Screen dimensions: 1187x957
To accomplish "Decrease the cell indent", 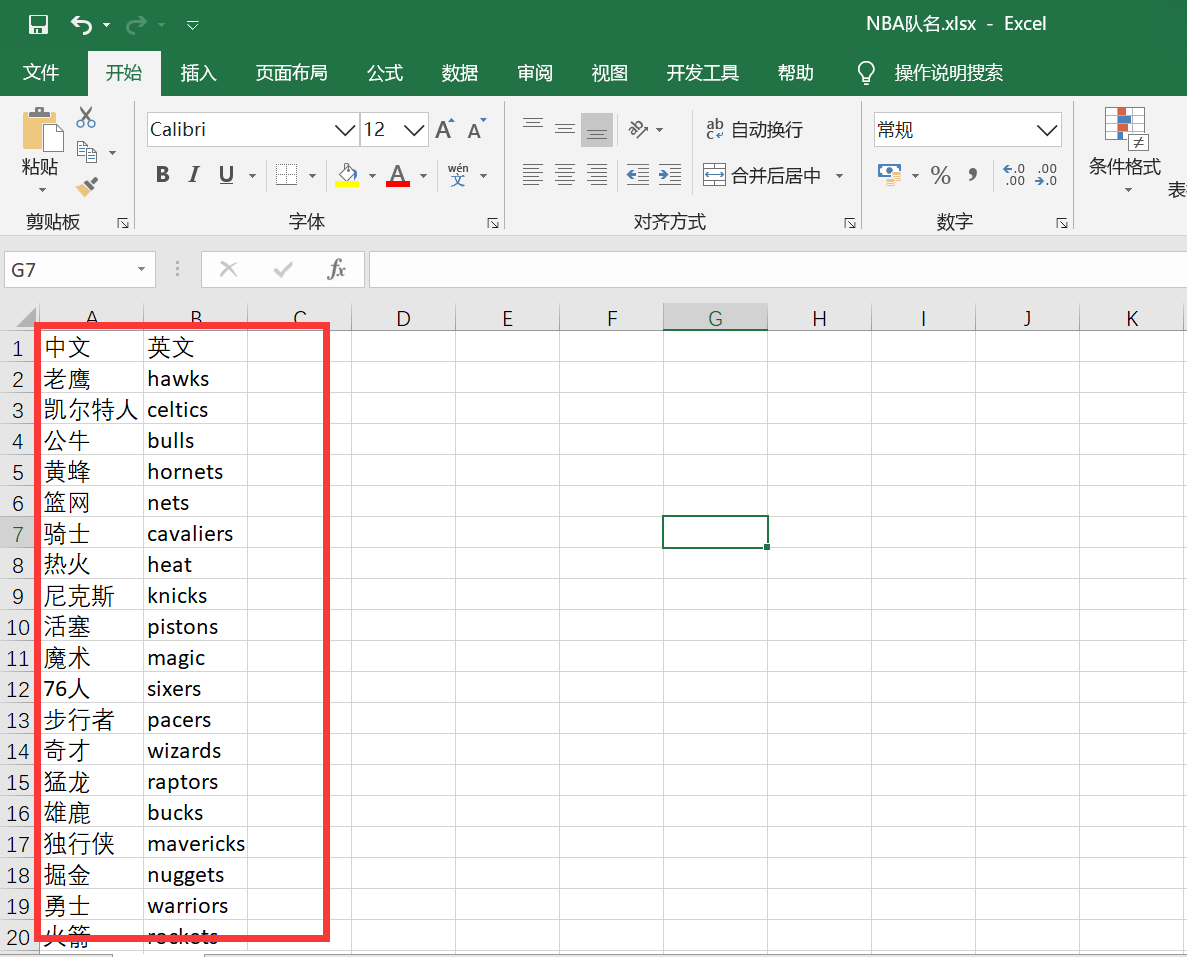I will tap(638, 175).
